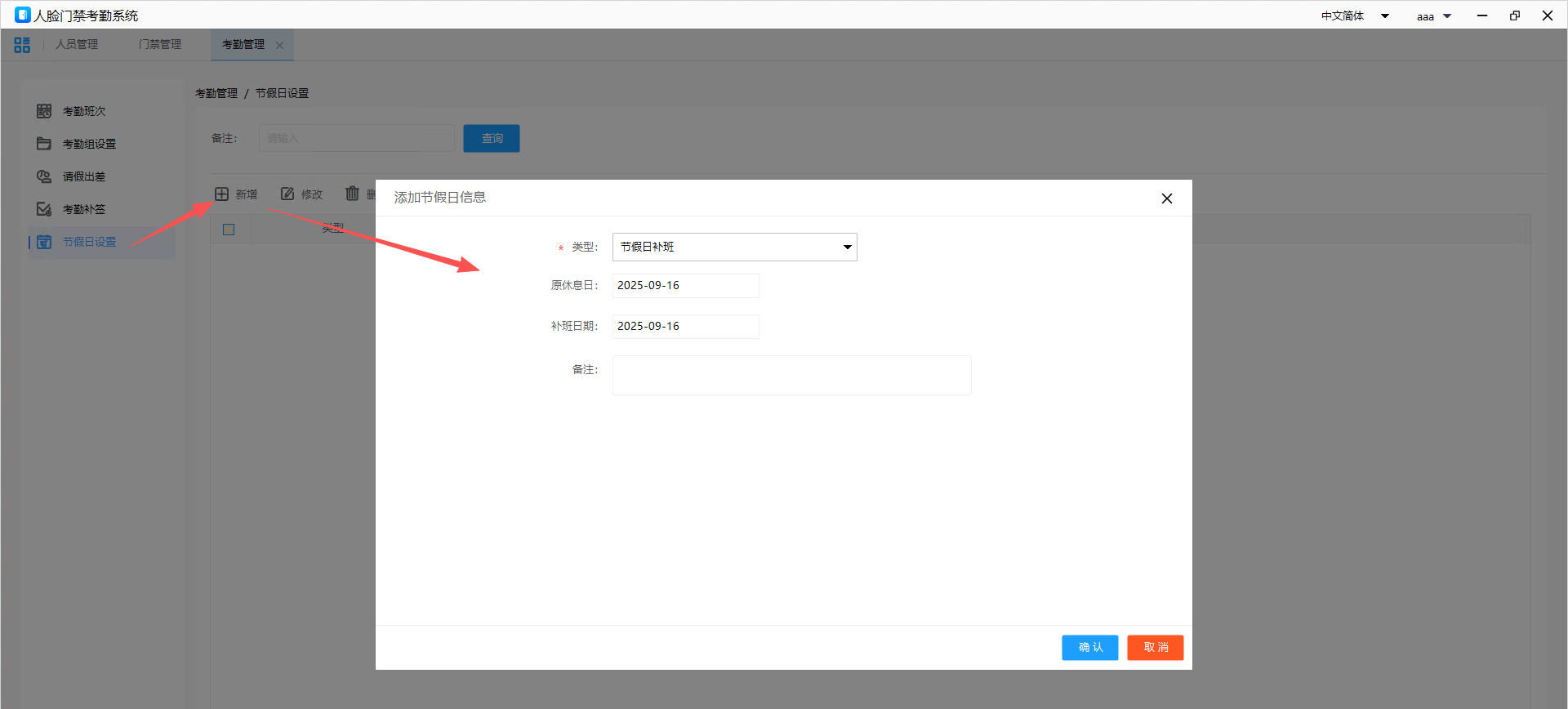This screenshot has height=709, width=1568.
Task: Click the blue 确认 button
Action: coord(1089,647)
